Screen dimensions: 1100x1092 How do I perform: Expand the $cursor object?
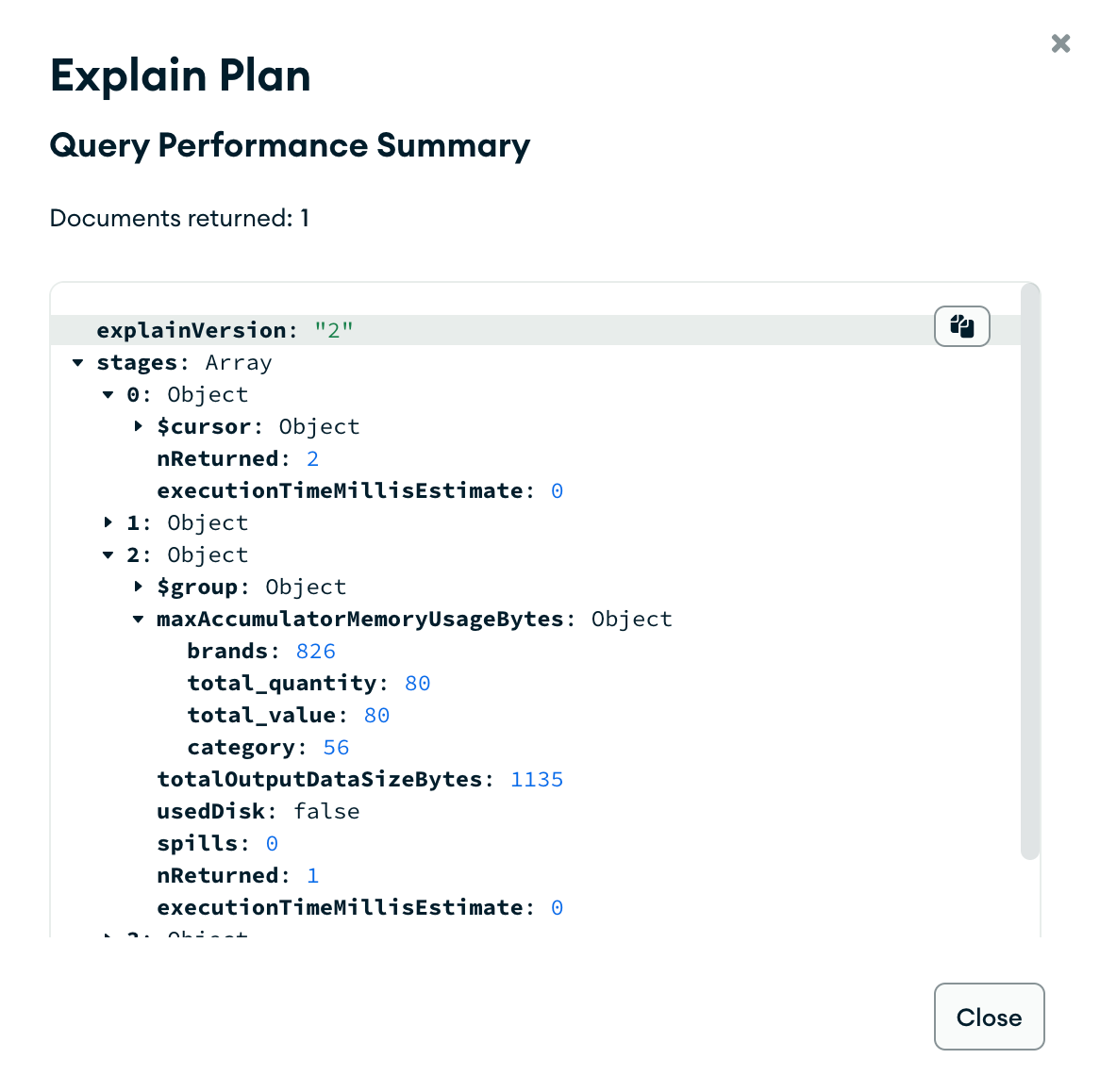[x=139, y=426]
